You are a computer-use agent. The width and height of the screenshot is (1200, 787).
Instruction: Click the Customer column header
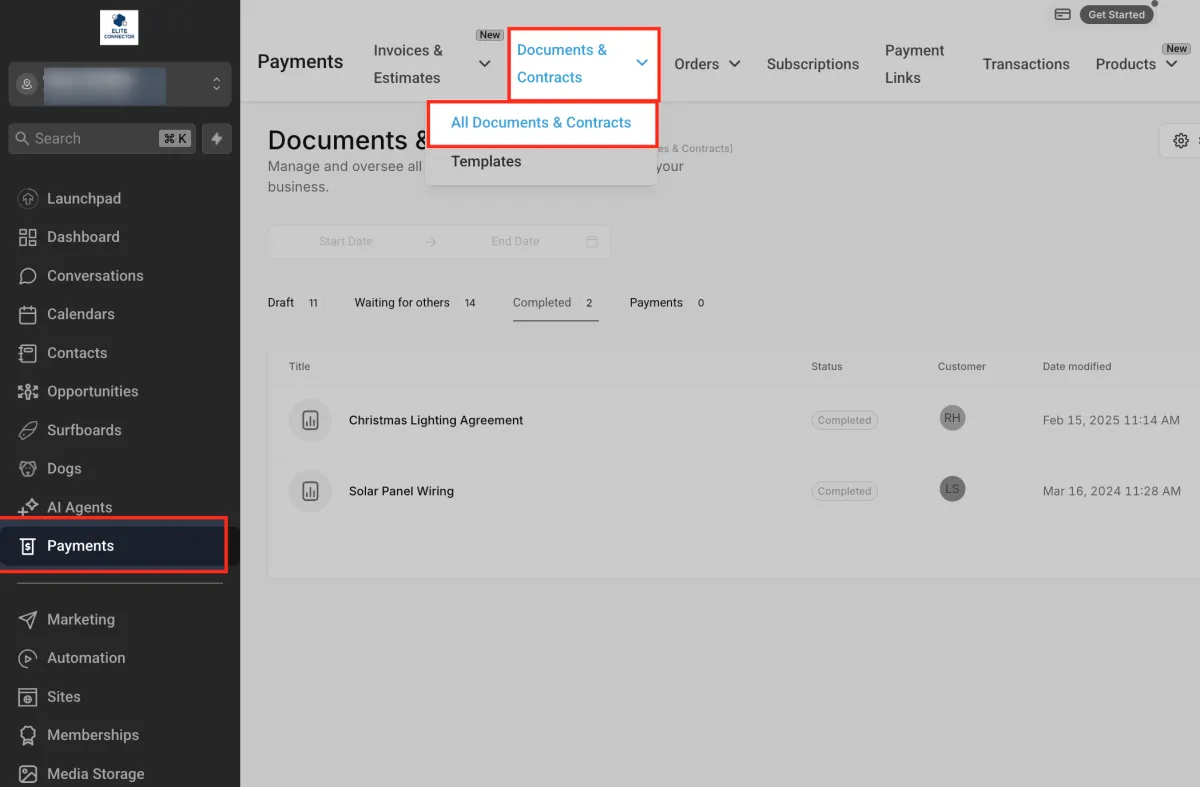(962, 367)
